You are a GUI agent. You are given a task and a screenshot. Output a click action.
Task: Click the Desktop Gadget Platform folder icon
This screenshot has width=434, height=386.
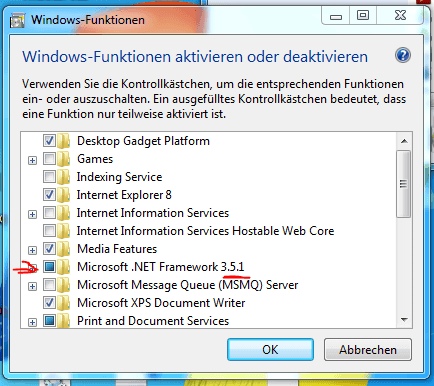(63, 141)
